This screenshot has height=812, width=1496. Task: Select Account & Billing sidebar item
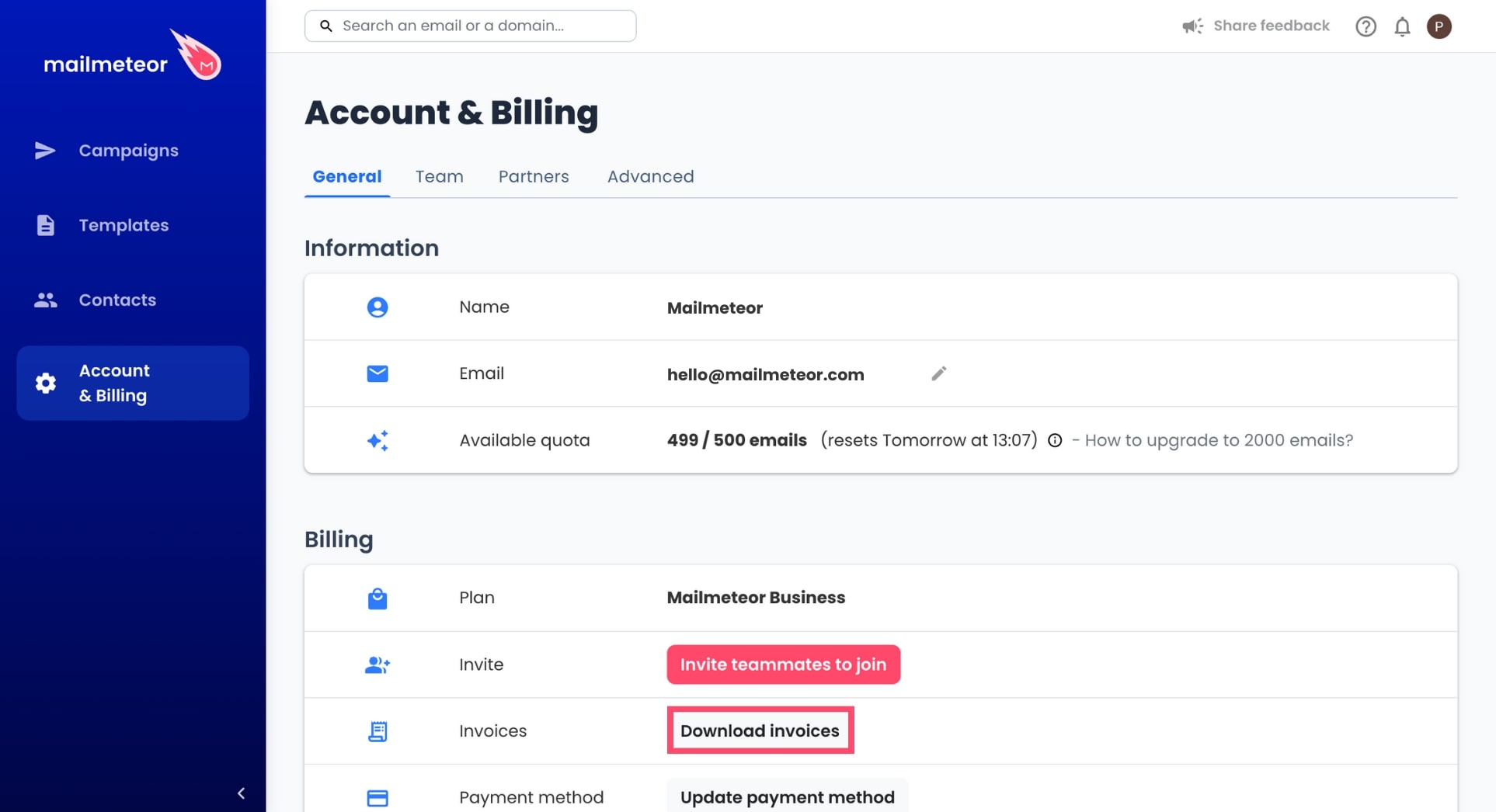133,383
